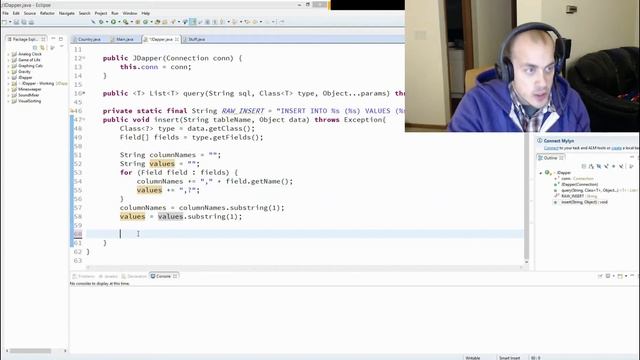Open the External Tools dropdown arrow
The width and height of the screenshot is (640, 360).
(131, 22)
